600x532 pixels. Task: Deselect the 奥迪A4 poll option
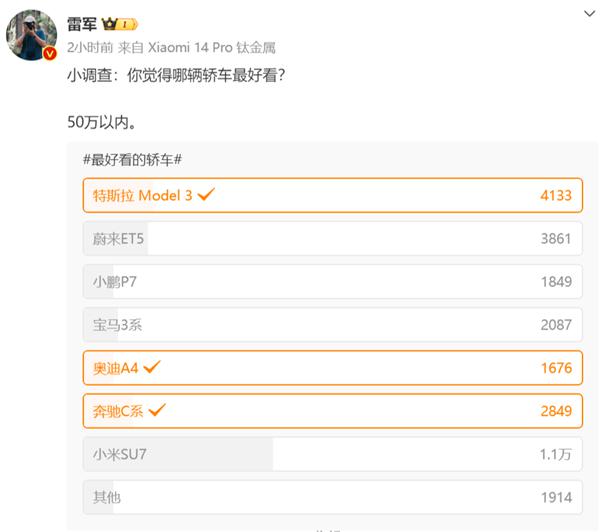(332, 368)
